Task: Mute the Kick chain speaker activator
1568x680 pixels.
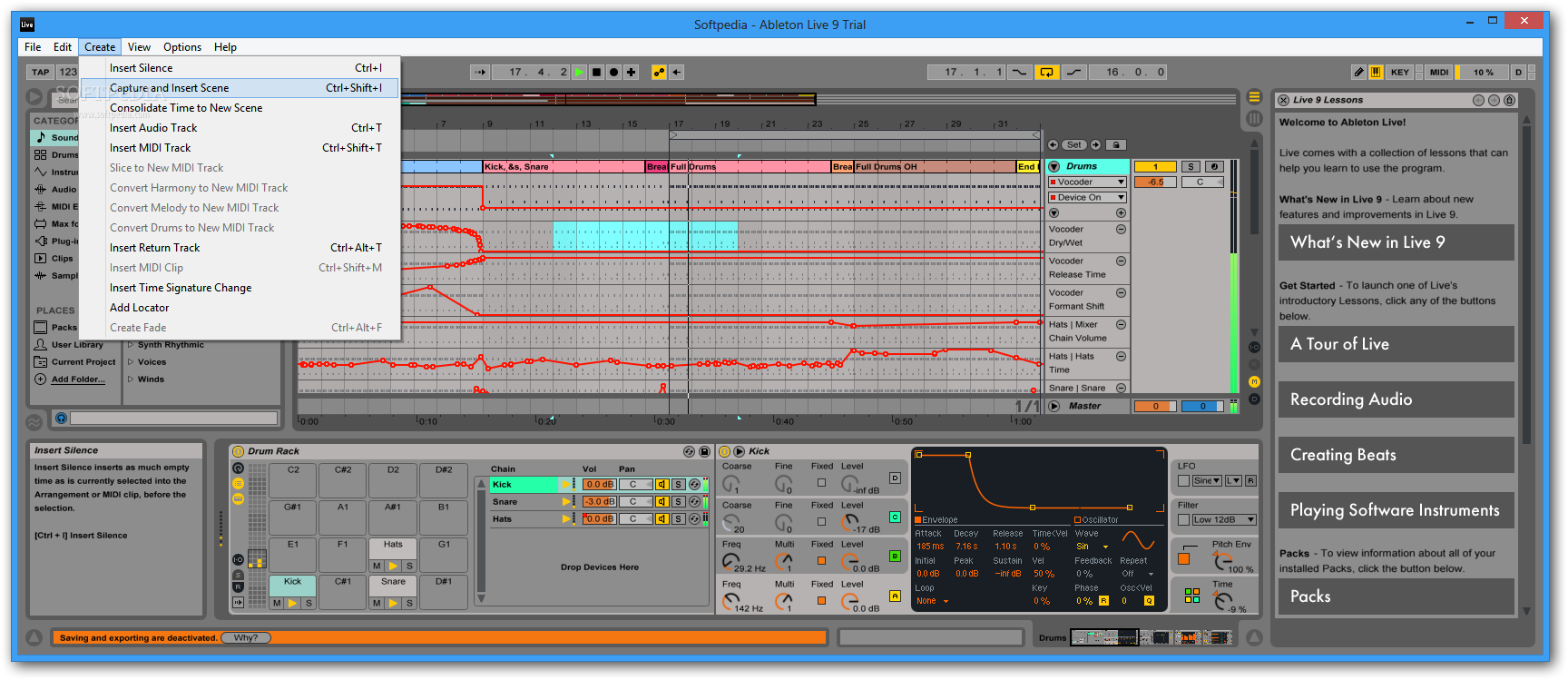Action: [x=662, y=485]
